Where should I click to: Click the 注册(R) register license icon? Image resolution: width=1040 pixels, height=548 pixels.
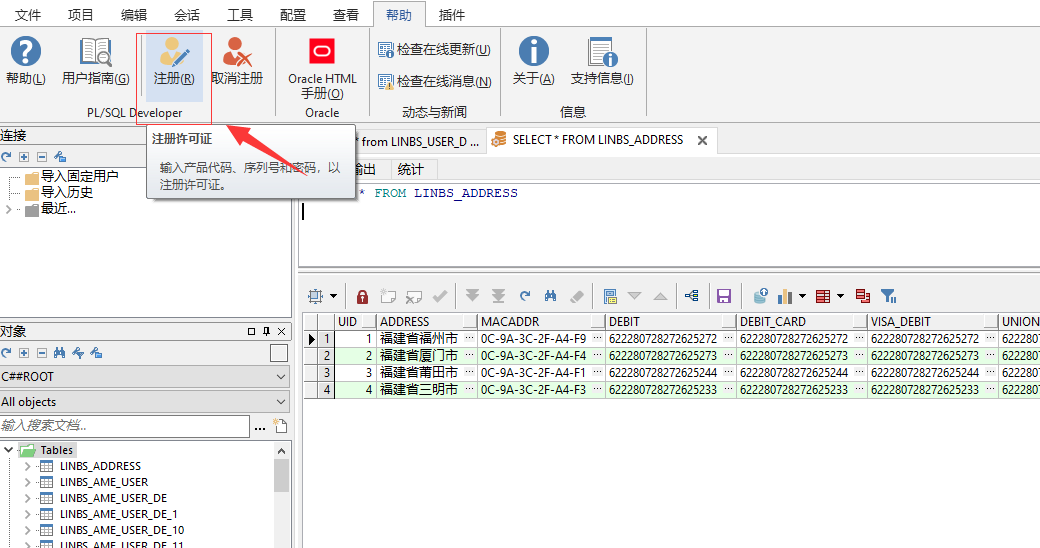(174, 61)
